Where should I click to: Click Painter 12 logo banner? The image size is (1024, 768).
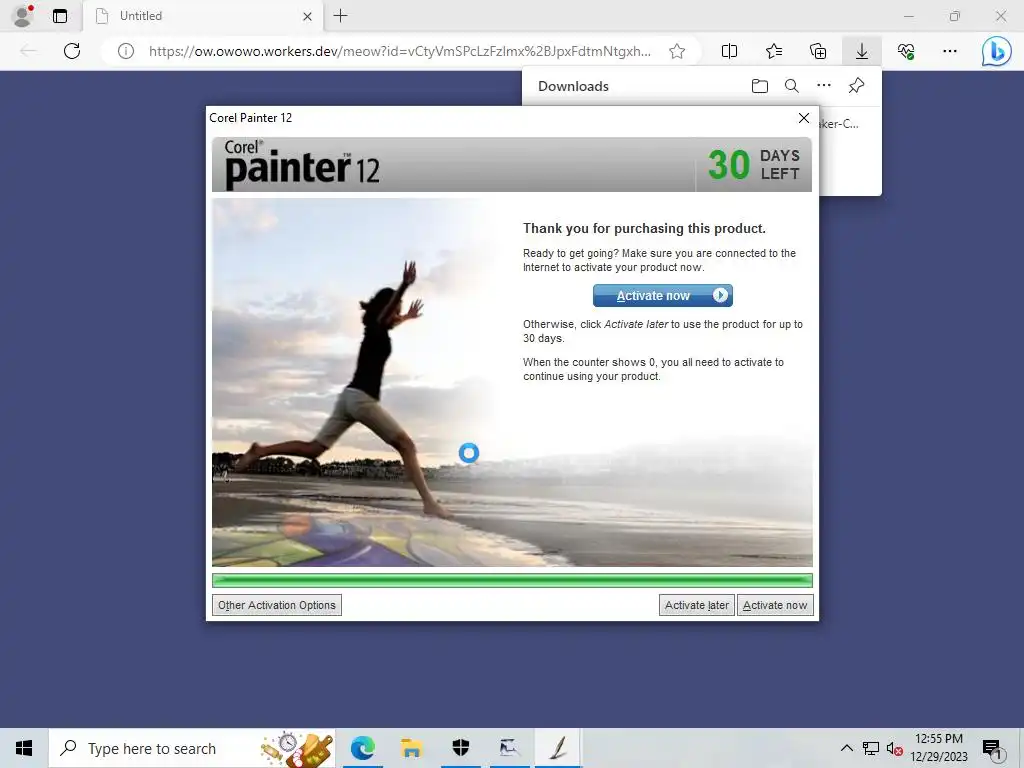302,165
